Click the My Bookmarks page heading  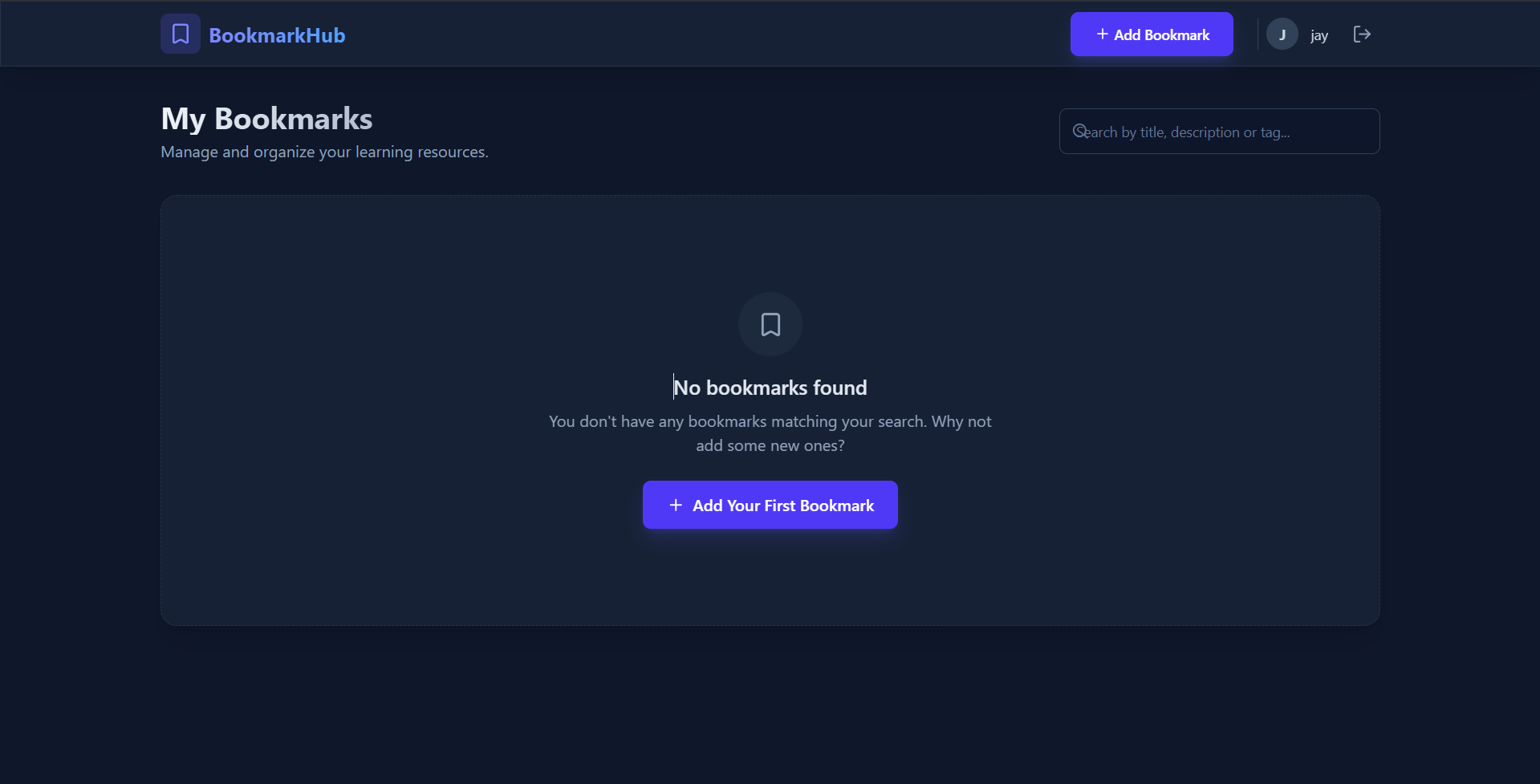click(x=266, y=119)
